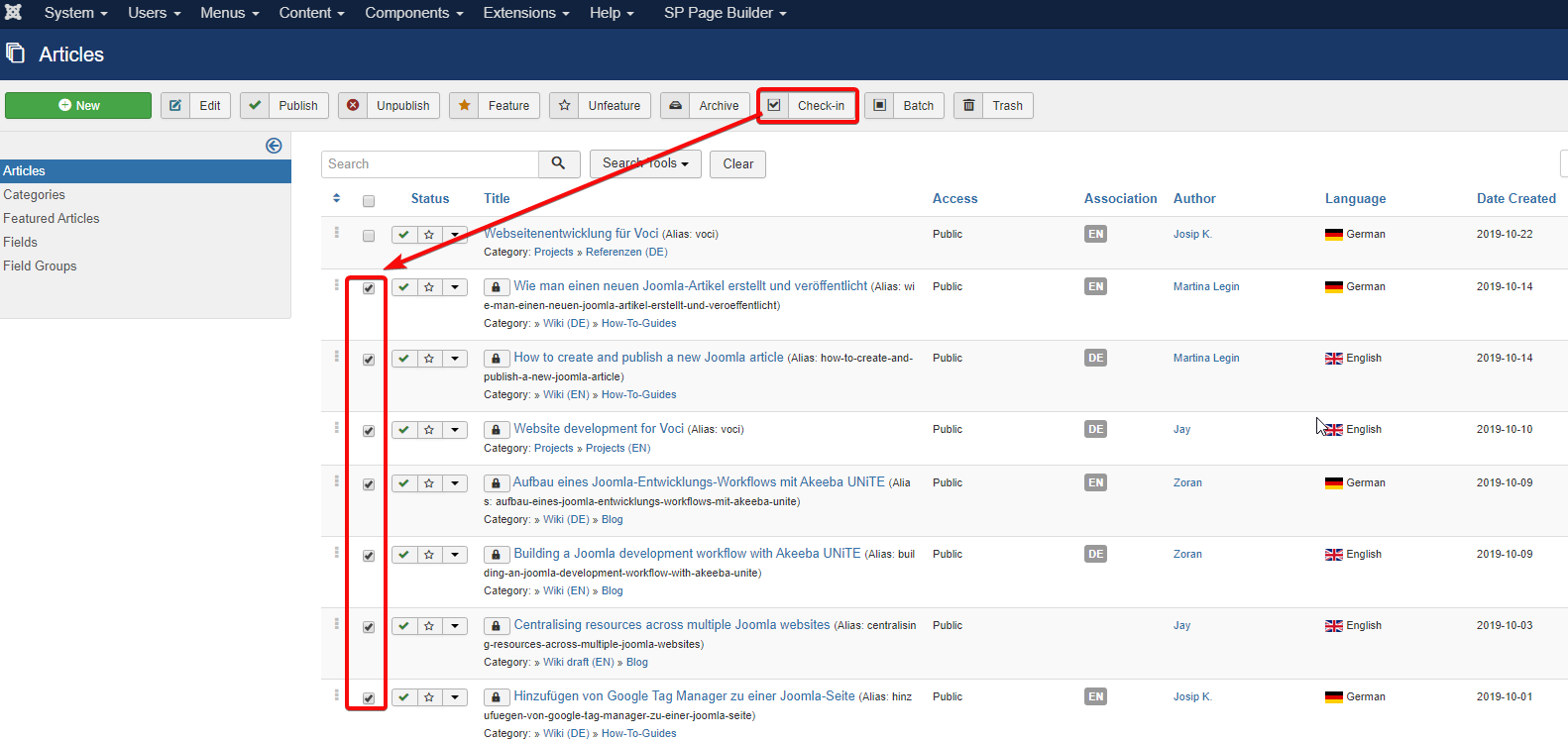The width and height of the screenshot is (1568, 741).
Task: Open the Extensions menu
Action: pyautogui.click(x=525, y=13)
